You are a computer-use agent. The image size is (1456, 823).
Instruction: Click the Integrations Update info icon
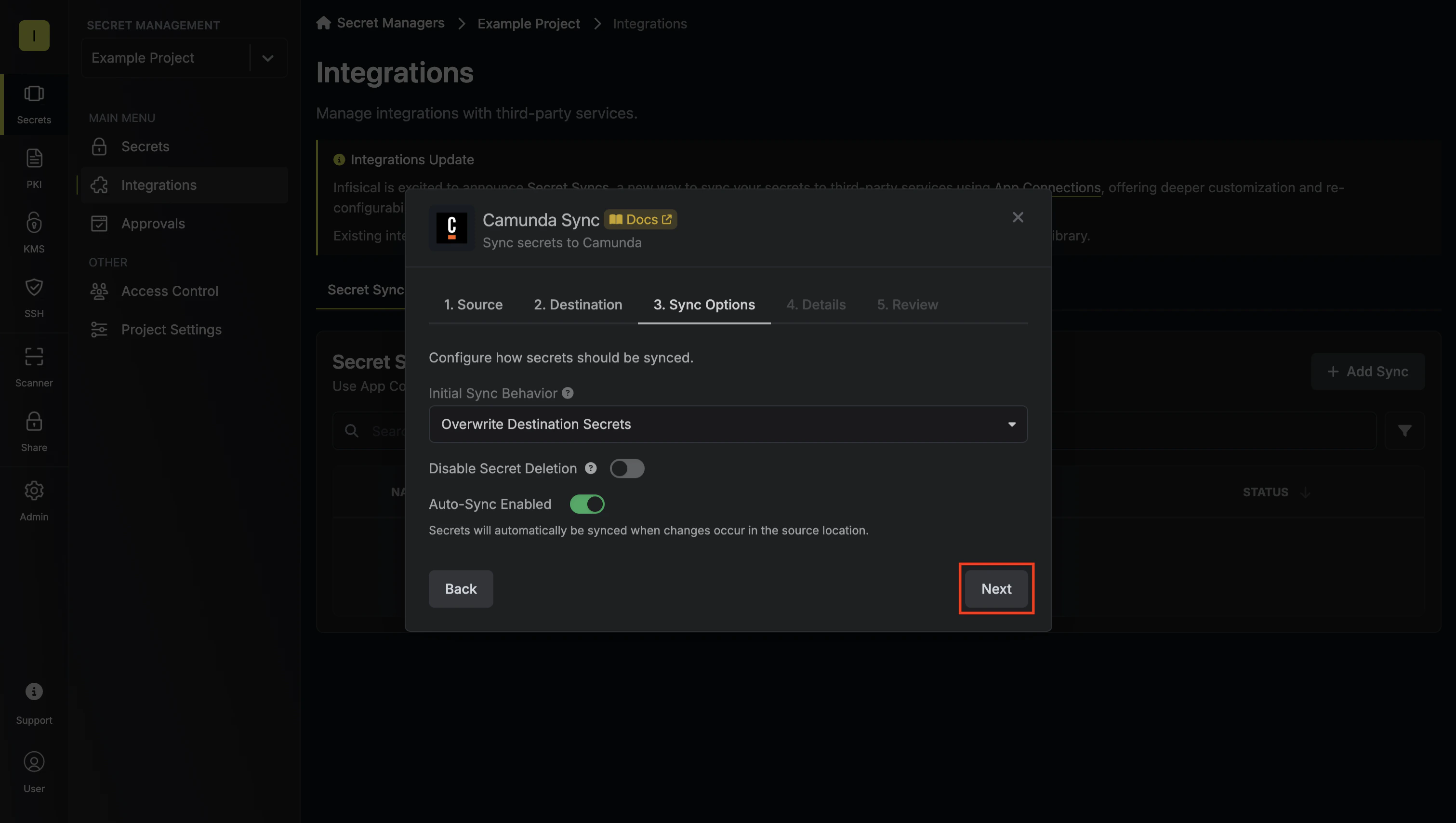339,160
